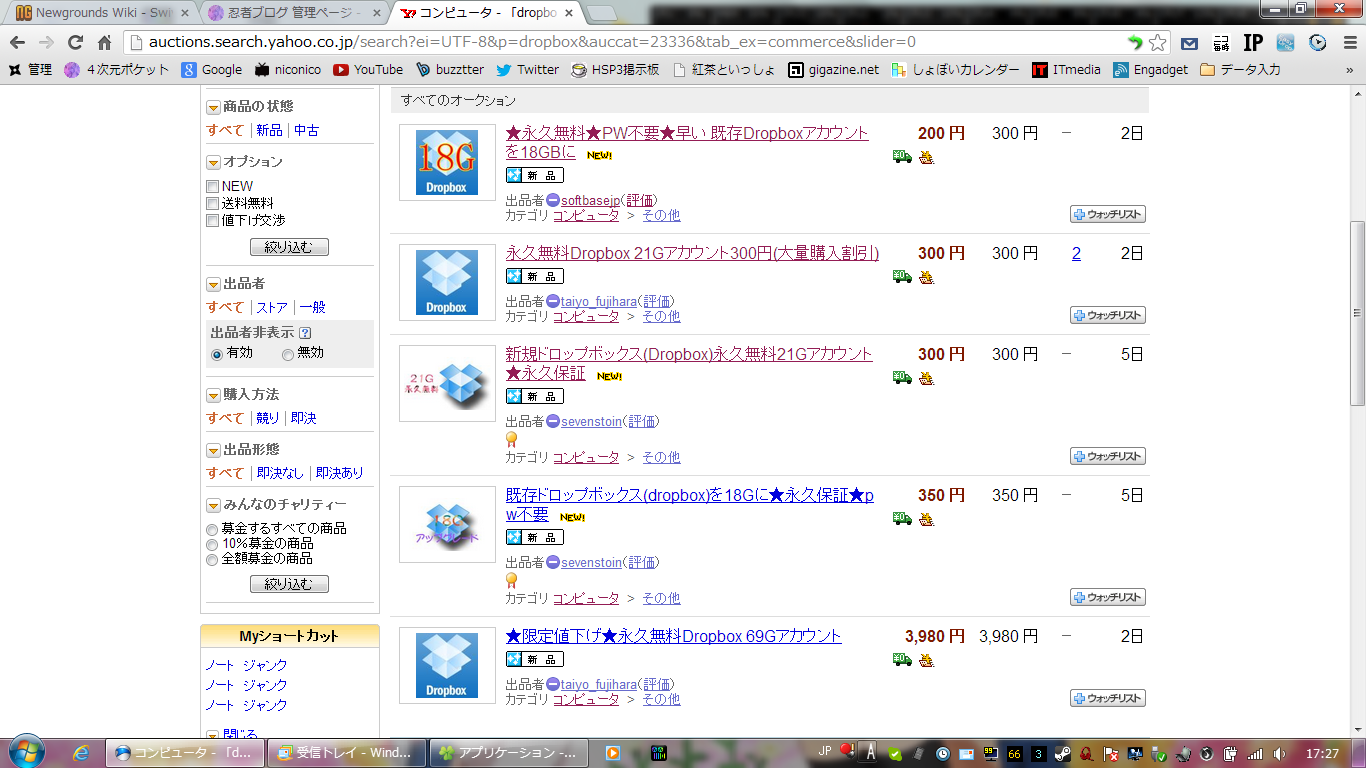This screenshot has width=1366, height=768.
Task: Open the 限定値下げ Dropbox 69Gアカウント listing
Action: tap(674, 636)
